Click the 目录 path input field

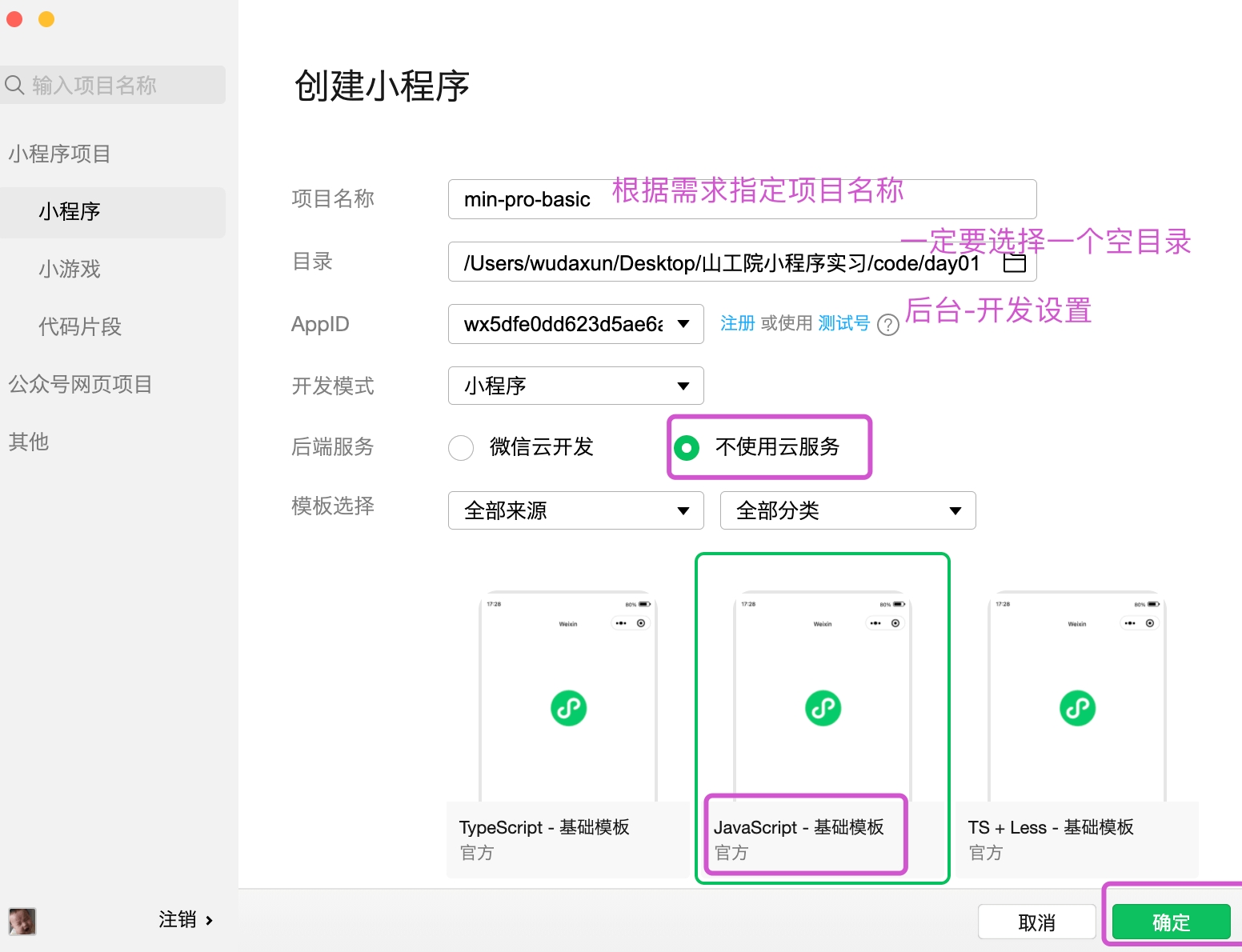[743, 262]
